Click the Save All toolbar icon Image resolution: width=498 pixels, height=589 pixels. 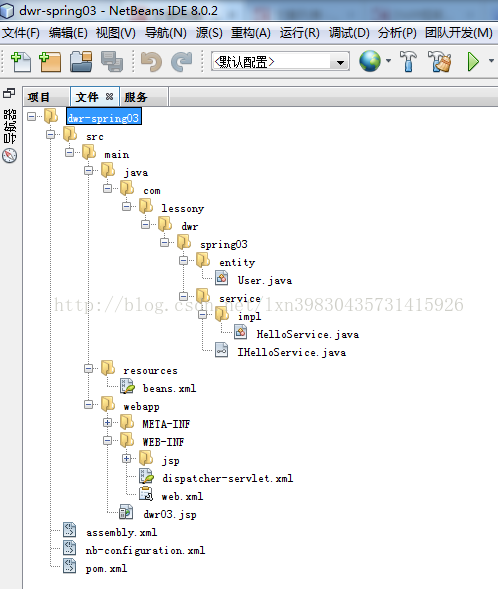coord(112,62)
